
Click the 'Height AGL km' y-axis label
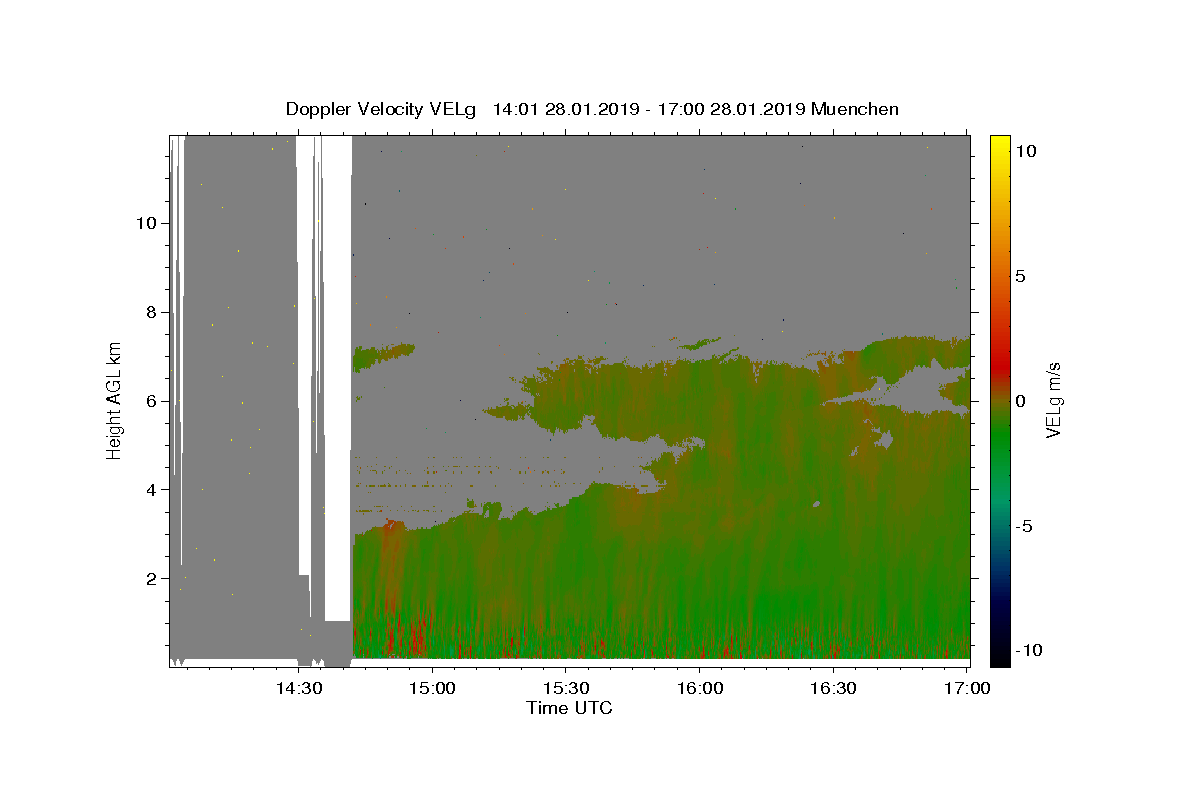point(115,400)
